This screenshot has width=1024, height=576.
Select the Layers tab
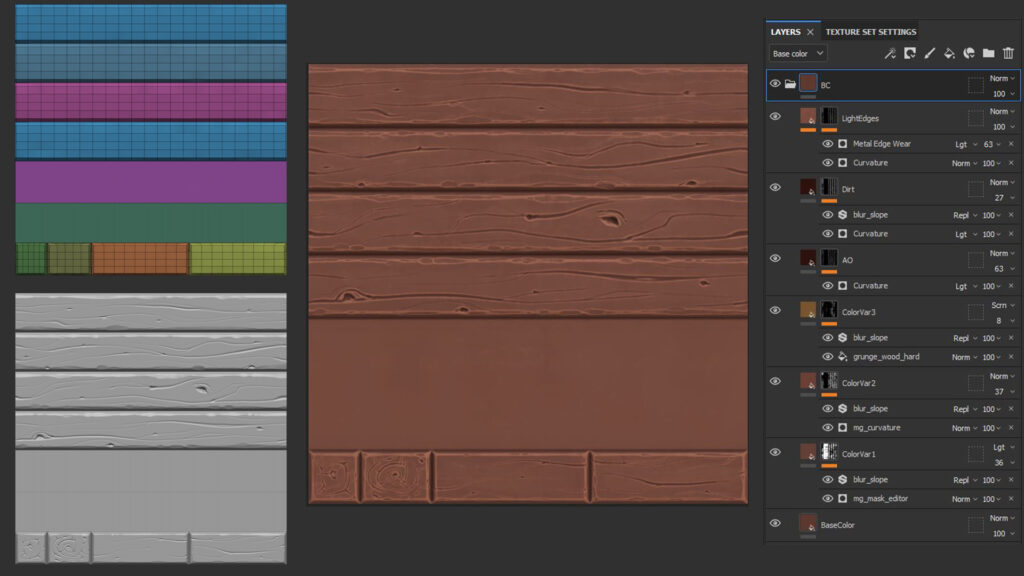(x=785, y=32)
